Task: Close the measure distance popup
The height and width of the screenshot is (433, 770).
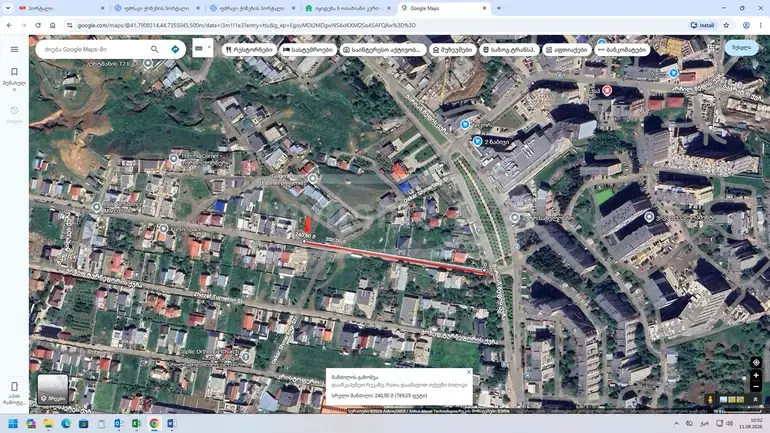Action: coord(468,372)
